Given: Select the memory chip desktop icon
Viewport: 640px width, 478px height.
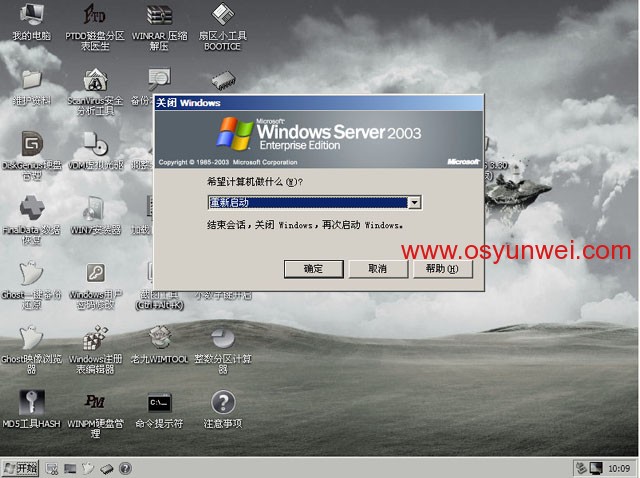Looking at the screenshot, I should (x=223, y=80).
